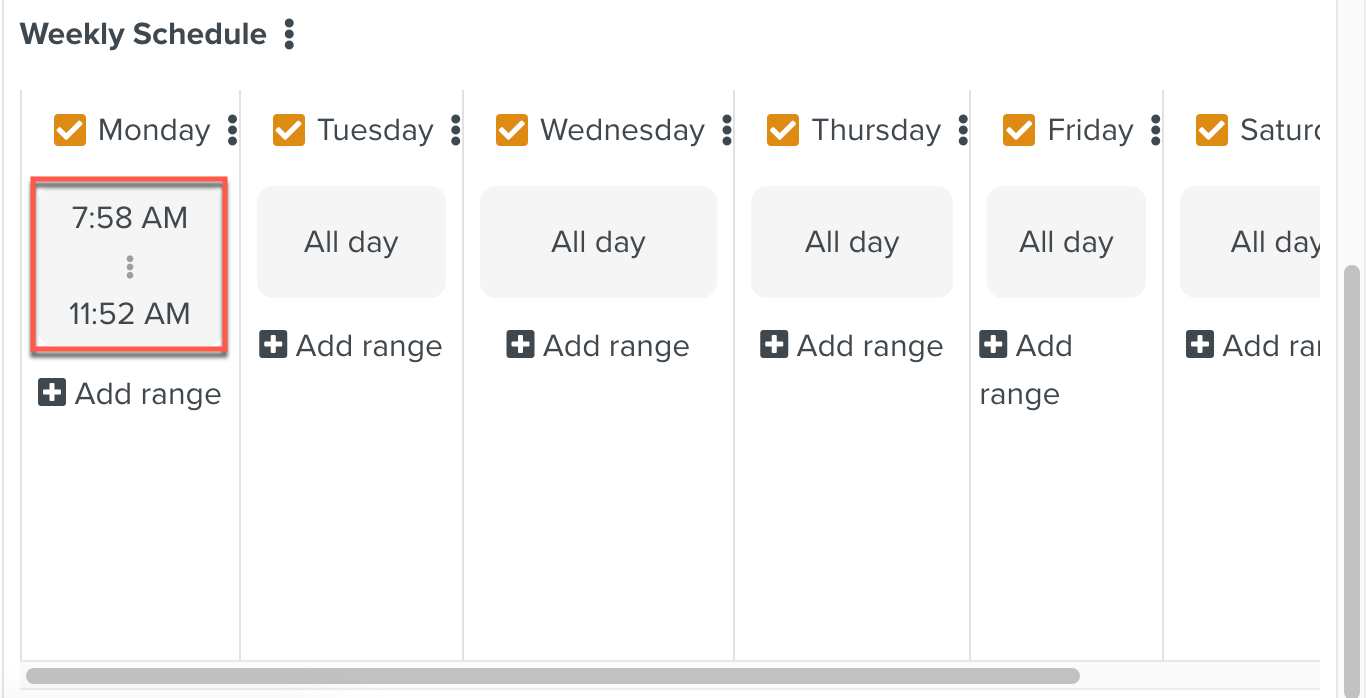Select Thursday's All day range

[852, 242]
